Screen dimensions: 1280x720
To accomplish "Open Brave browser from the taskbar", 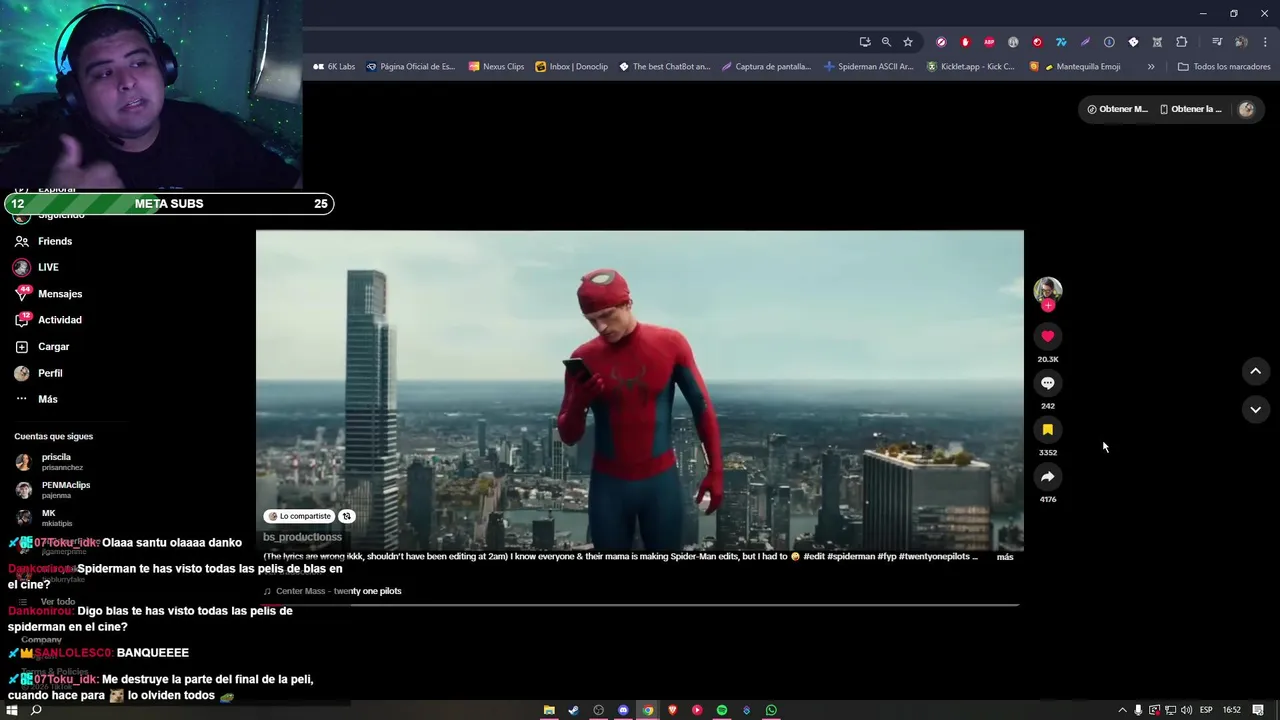I will pyautogui.click(x=673, y=710).
